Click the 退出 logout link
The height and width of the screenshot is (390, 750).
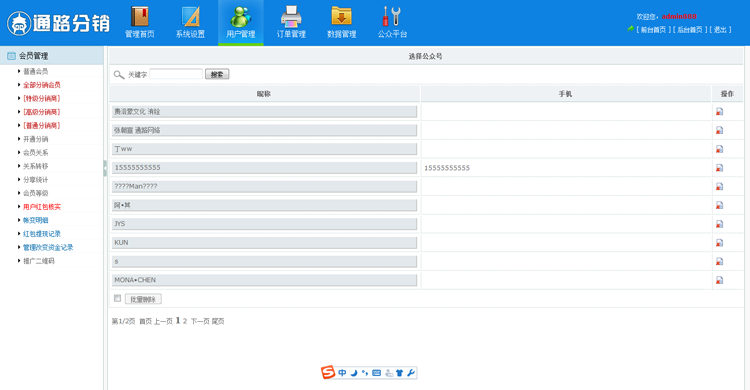point(720,30)
